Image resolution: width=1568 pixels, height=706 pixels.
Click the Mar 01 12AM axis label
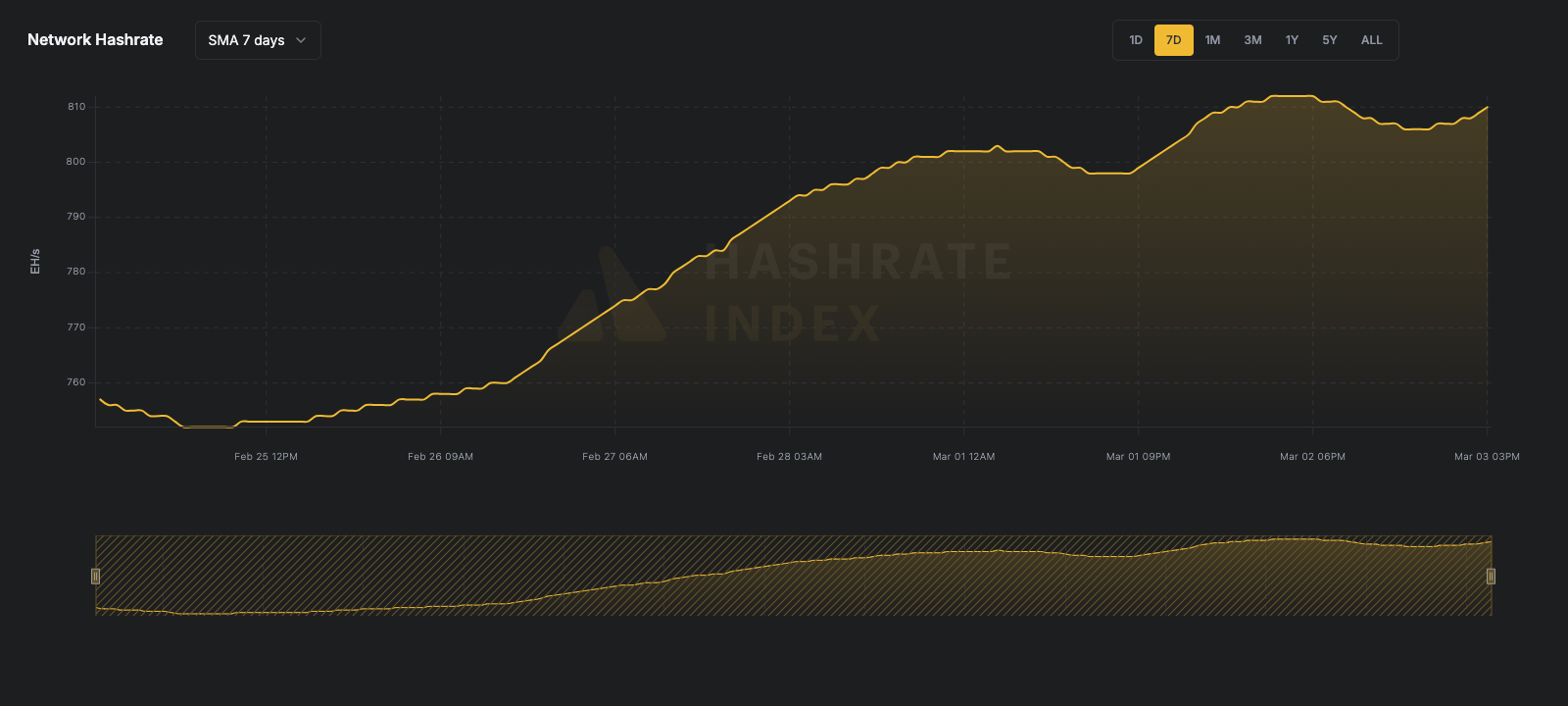(963, 457)
